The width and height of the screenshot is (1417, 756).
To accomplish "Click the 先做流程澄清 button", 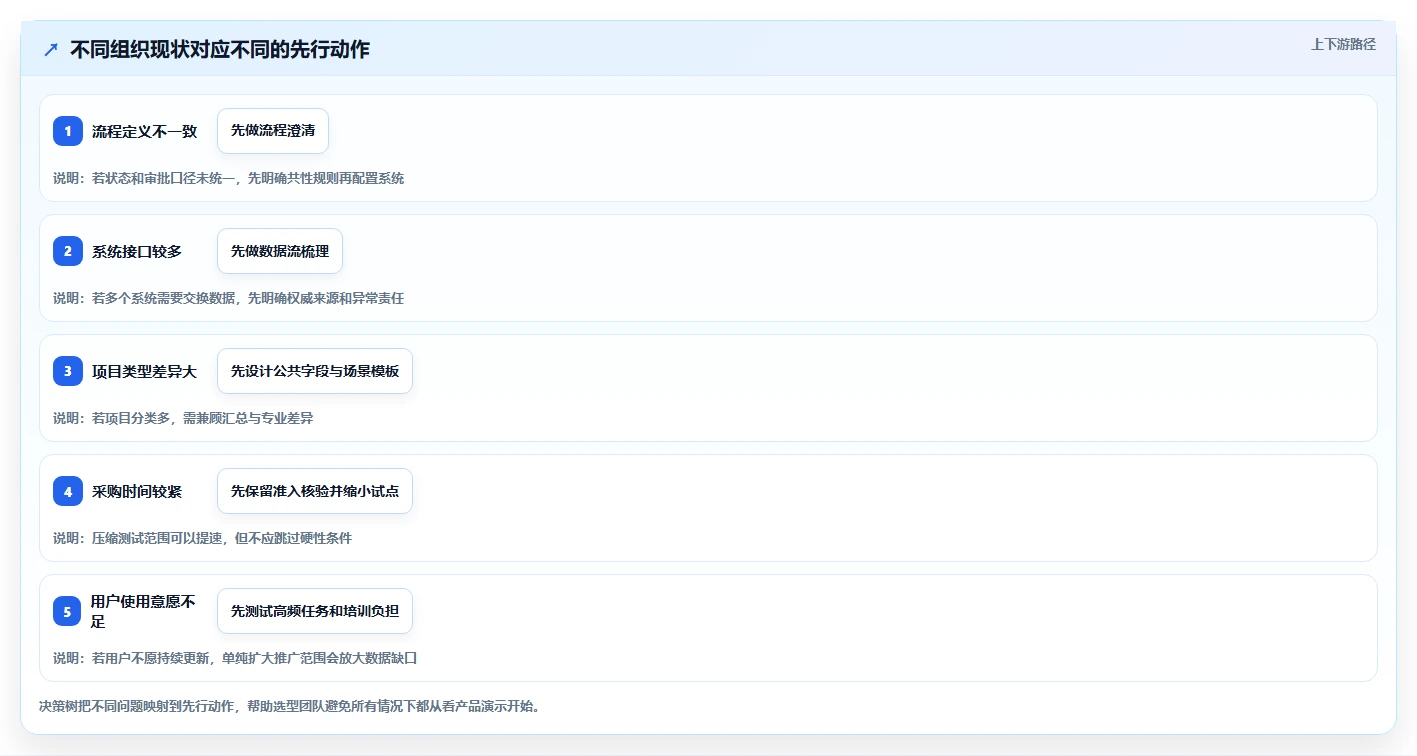I will (x=273, y=131).
